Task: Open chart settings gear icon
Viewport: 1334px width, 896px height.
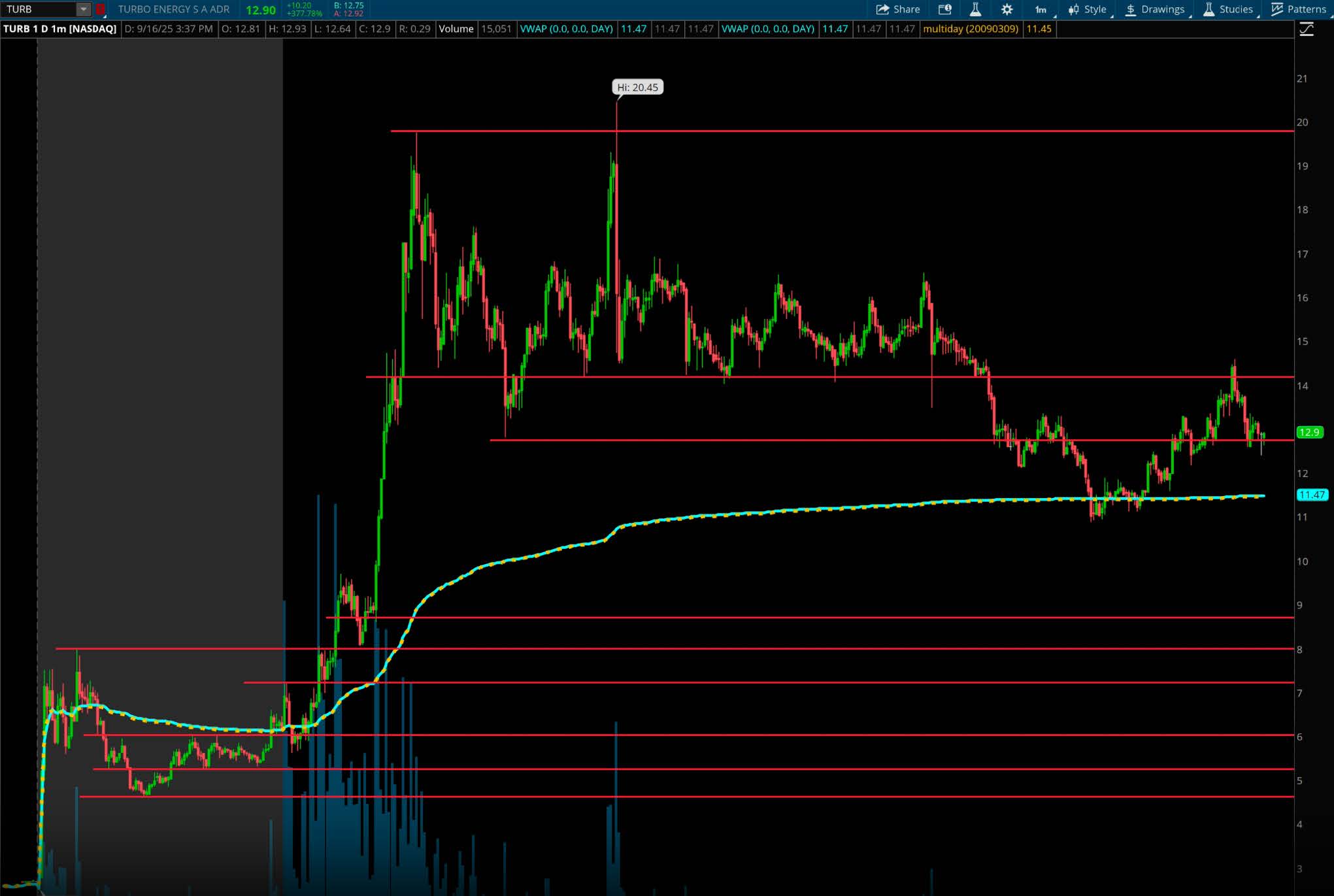Action: [x=1007, y=9]
